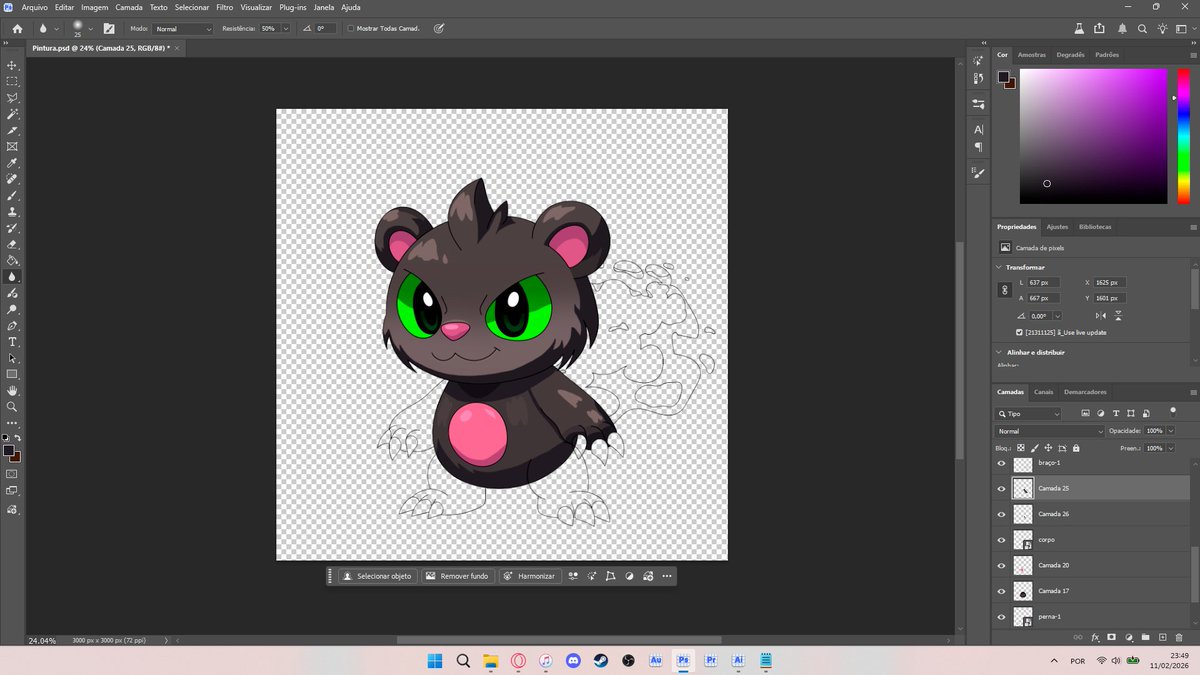
Task: Open the Filtro menu
Action: coord(225,7)
